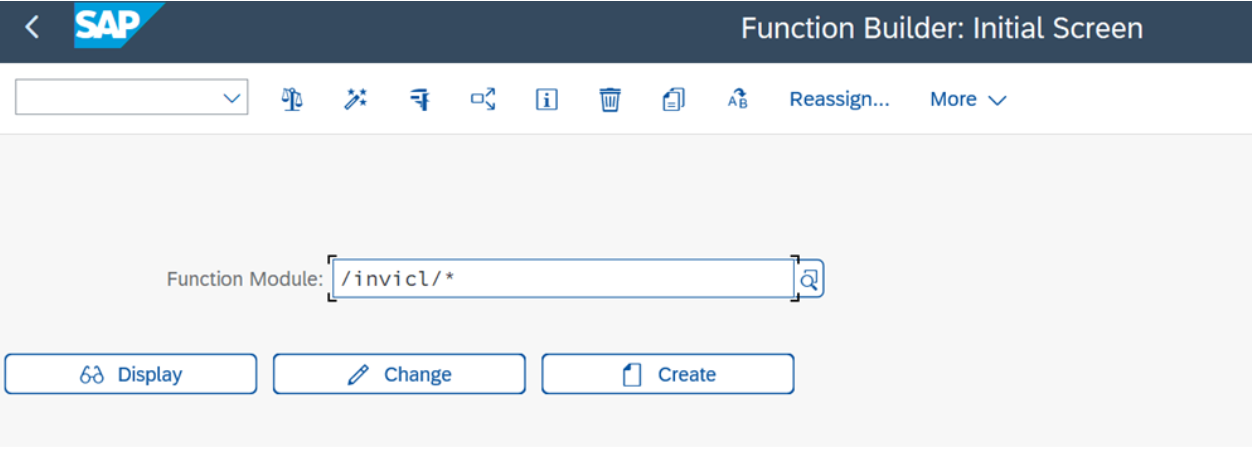Click the Function Builder: Initial Screen title
1252x449 pixels.
(x=941, y=28)
